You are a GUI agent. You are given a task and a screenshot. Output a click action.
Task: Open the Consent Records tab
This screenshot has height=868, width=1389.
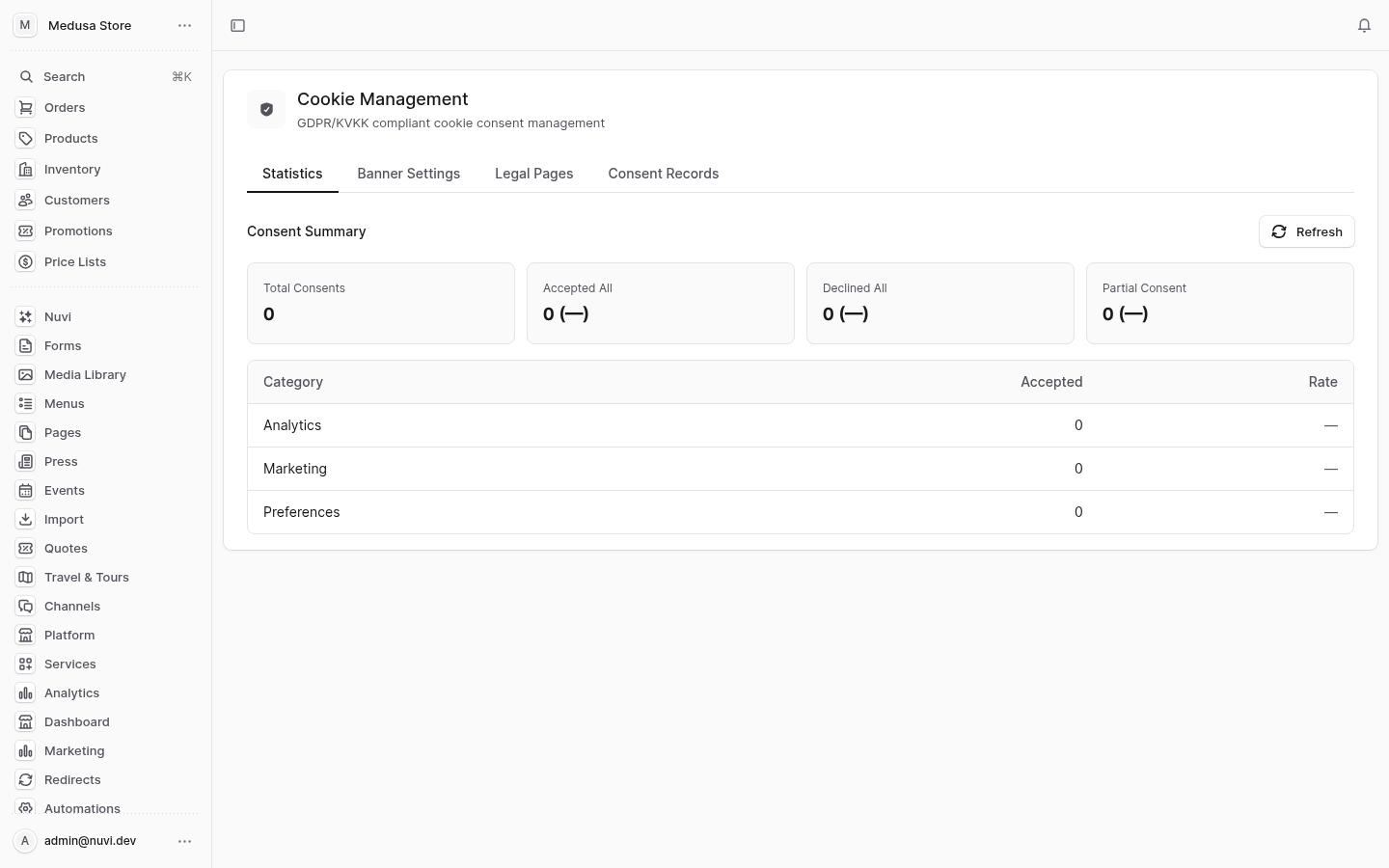point(664,174)
